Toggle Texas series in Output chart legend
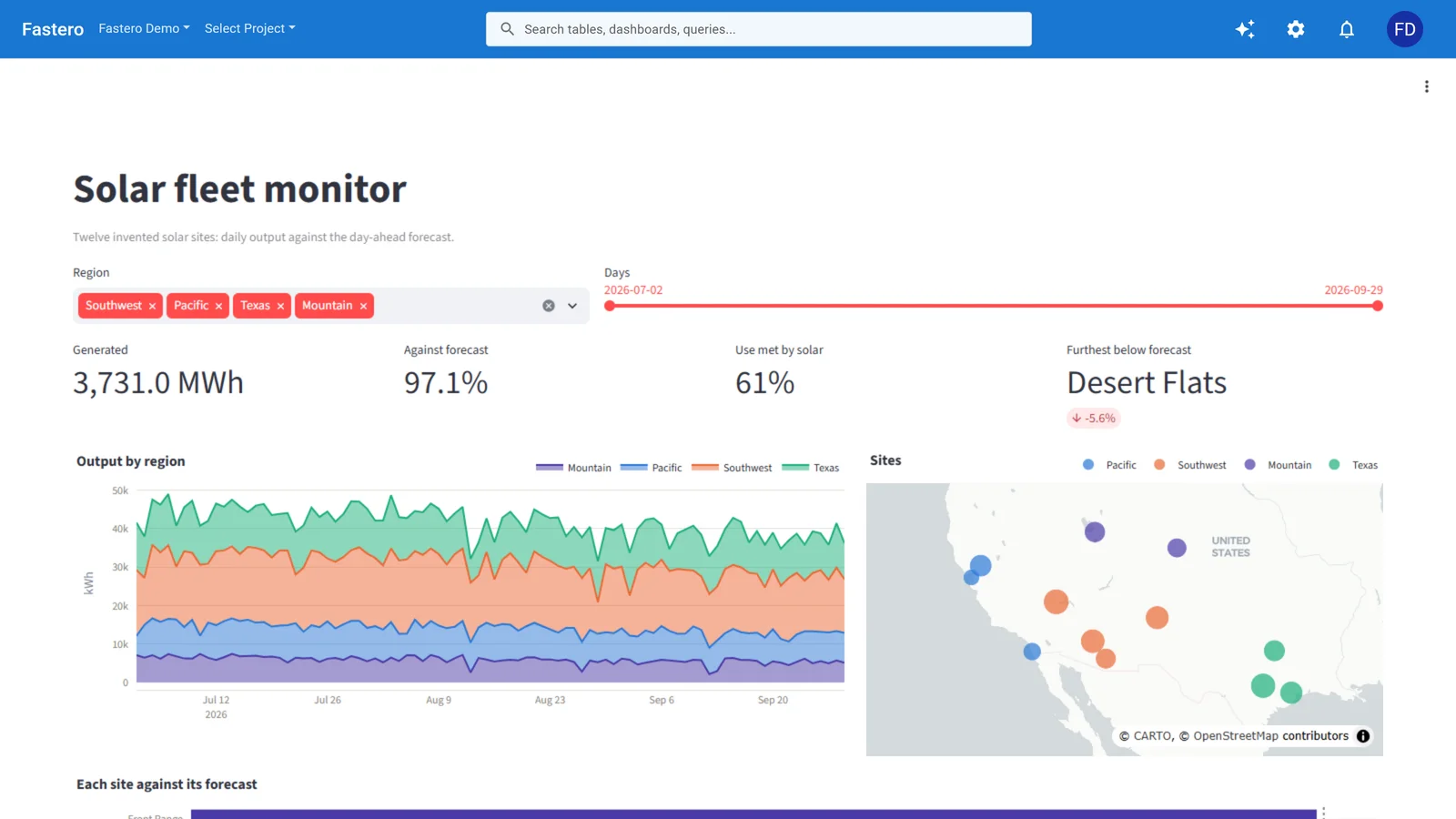Viewport: 1456px width, 819px height. [x=811, y=468]
